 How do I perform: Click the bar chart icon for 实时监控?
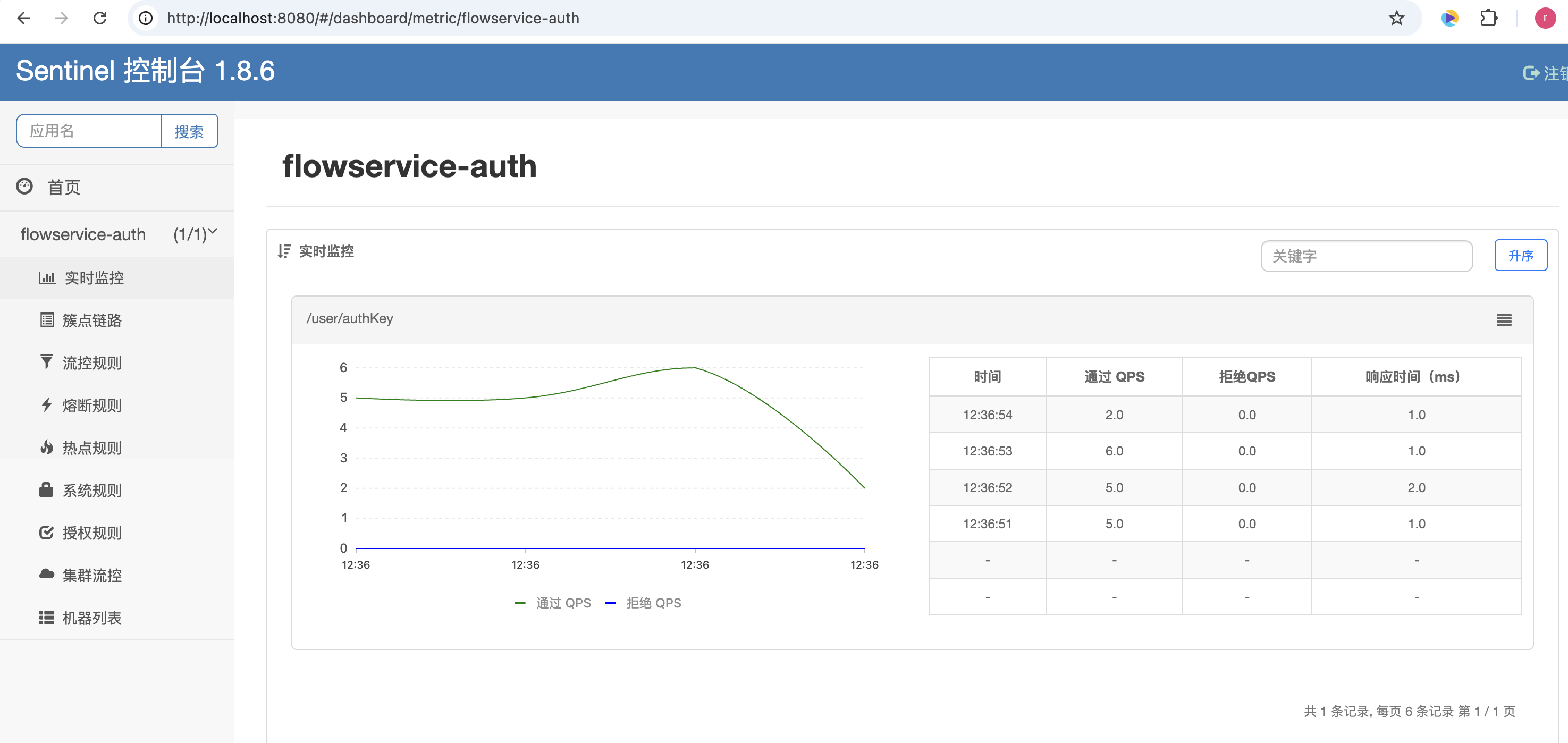point(47,278)
